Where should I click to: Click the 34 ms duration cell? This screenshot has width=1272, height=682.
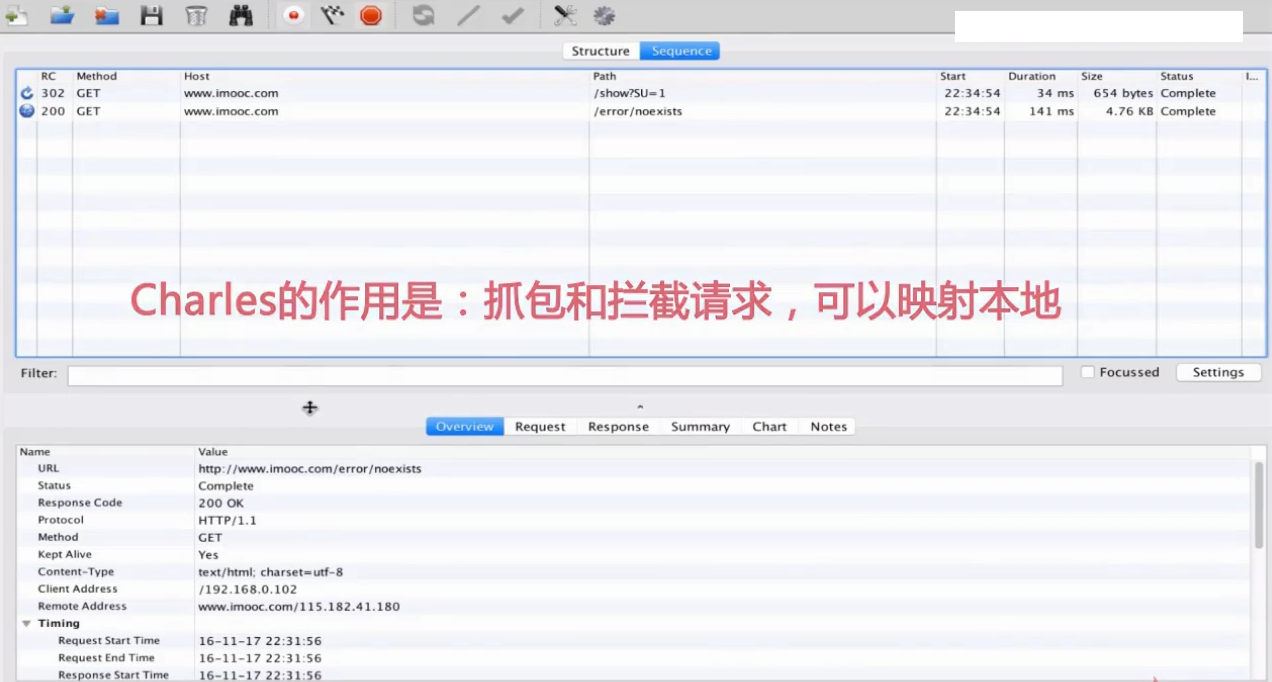point(1055,93)
